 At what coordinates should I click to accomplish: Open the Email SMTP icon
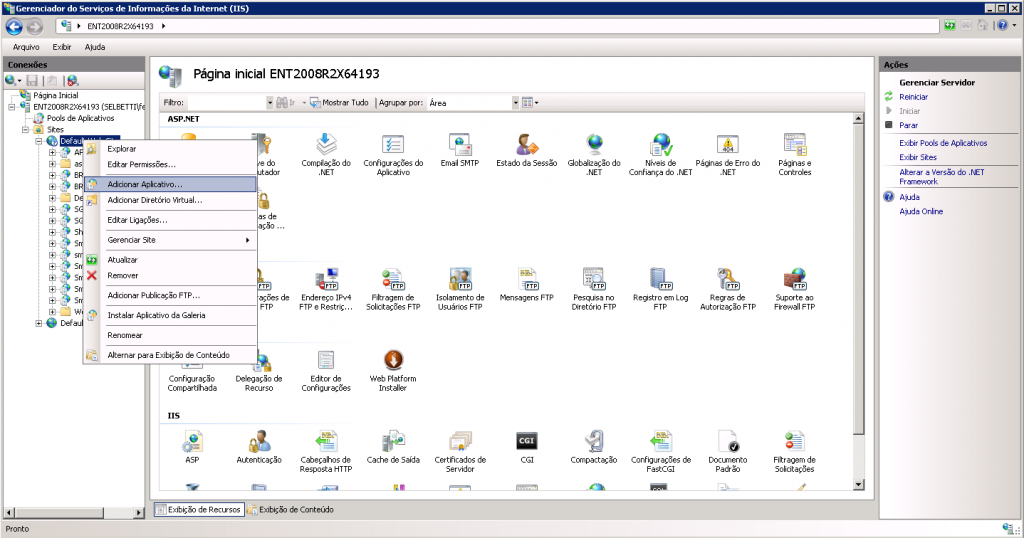[460, 150]
